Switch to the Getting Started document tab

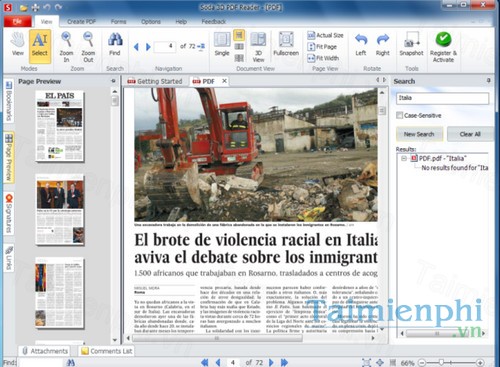coord(155,81)
